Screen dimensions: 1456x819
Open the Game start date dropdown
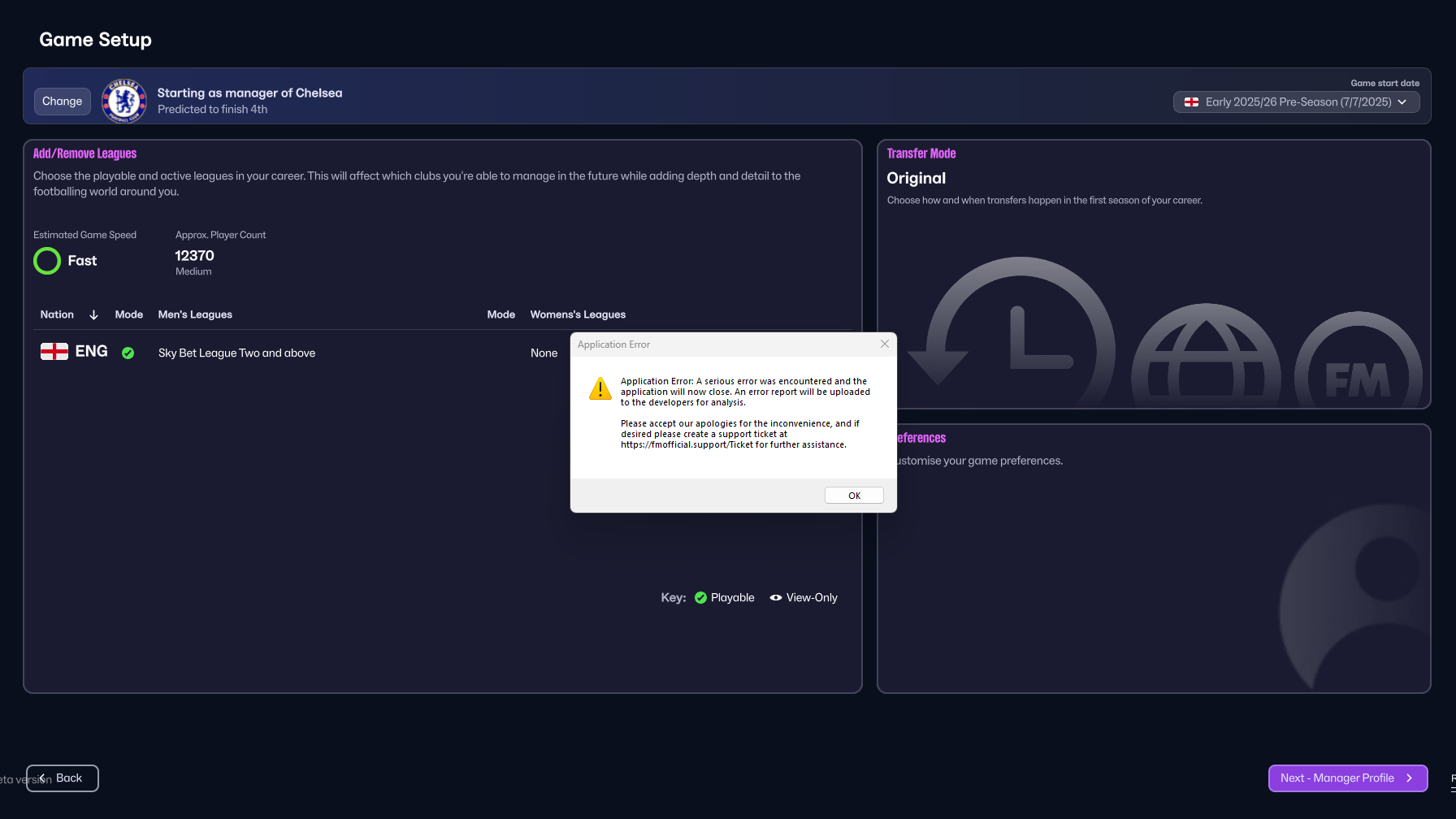[1296, 102]
